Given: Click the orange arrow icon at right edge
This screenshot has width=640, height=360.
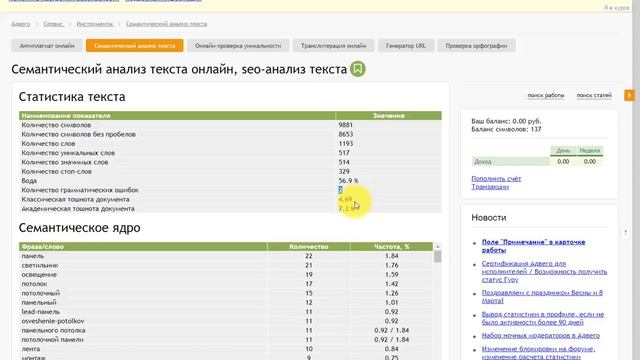Looking at the screenshot, I should (x=629, y=95).
